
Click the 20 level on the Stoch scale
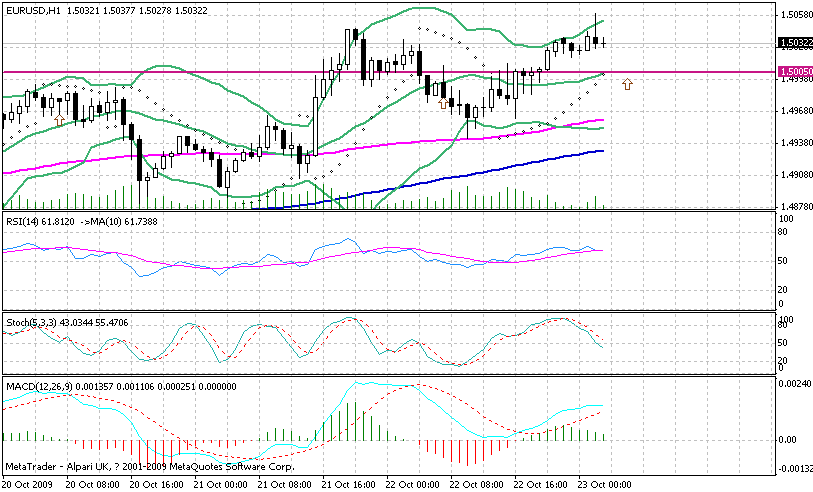[x=783, y=360]
